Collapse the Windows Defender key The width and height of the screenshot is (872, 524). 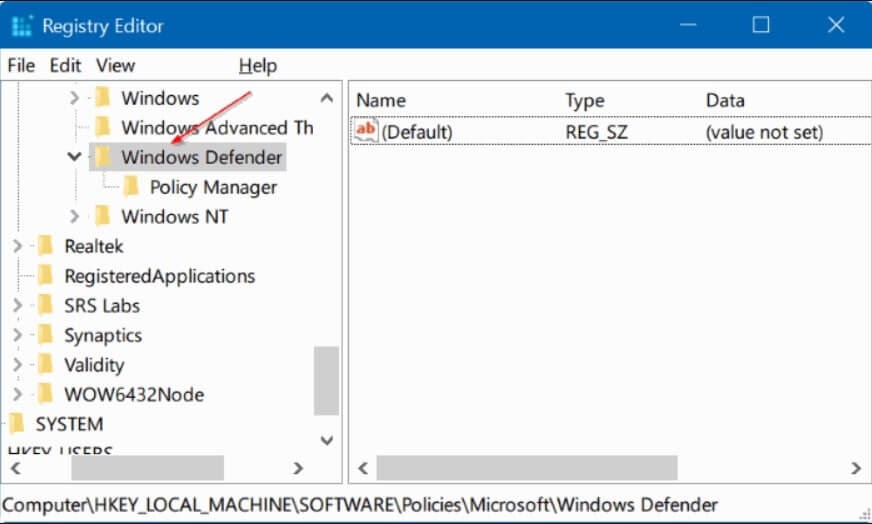[74, 157]
